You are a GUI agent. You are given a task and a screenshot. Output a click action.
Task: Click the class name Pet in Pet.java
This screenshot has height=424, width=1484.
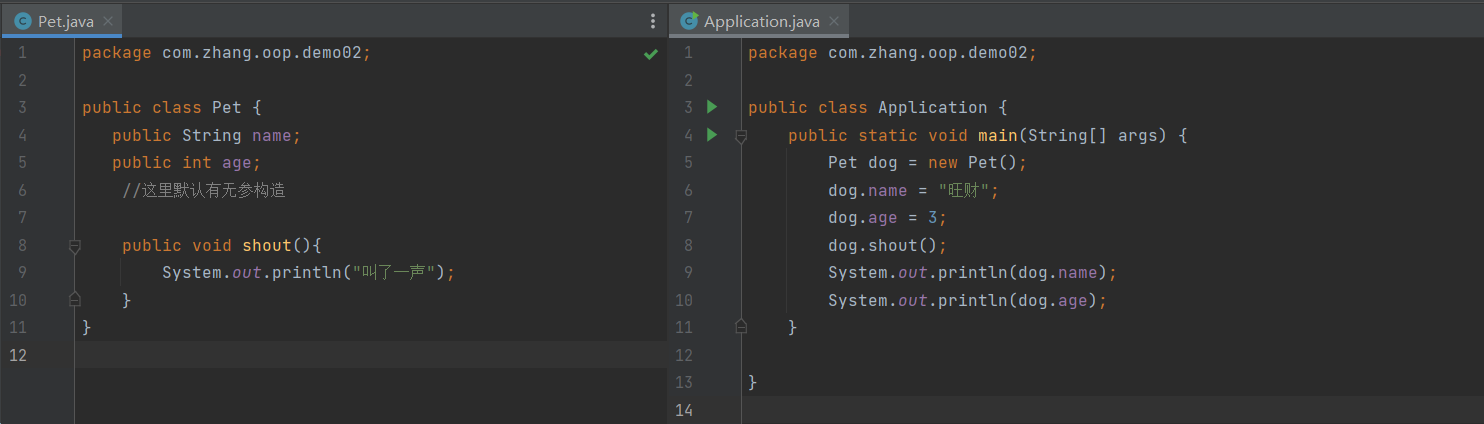tap(227, 108)
